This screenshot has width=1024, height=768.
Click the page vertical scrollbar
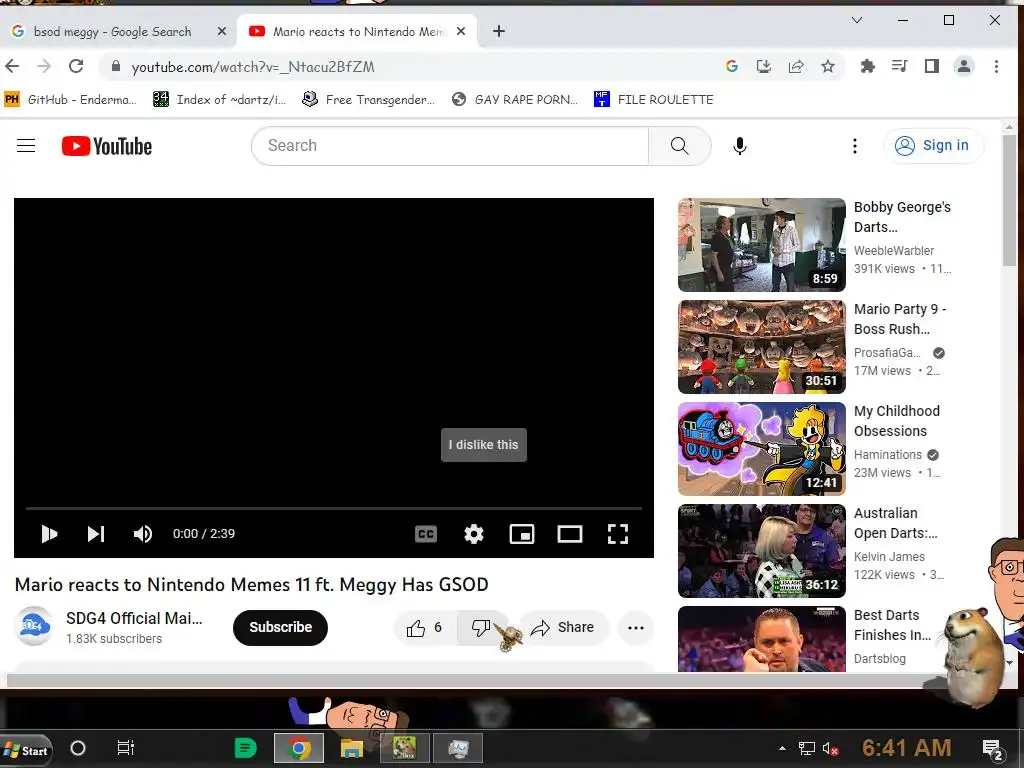1010,199
